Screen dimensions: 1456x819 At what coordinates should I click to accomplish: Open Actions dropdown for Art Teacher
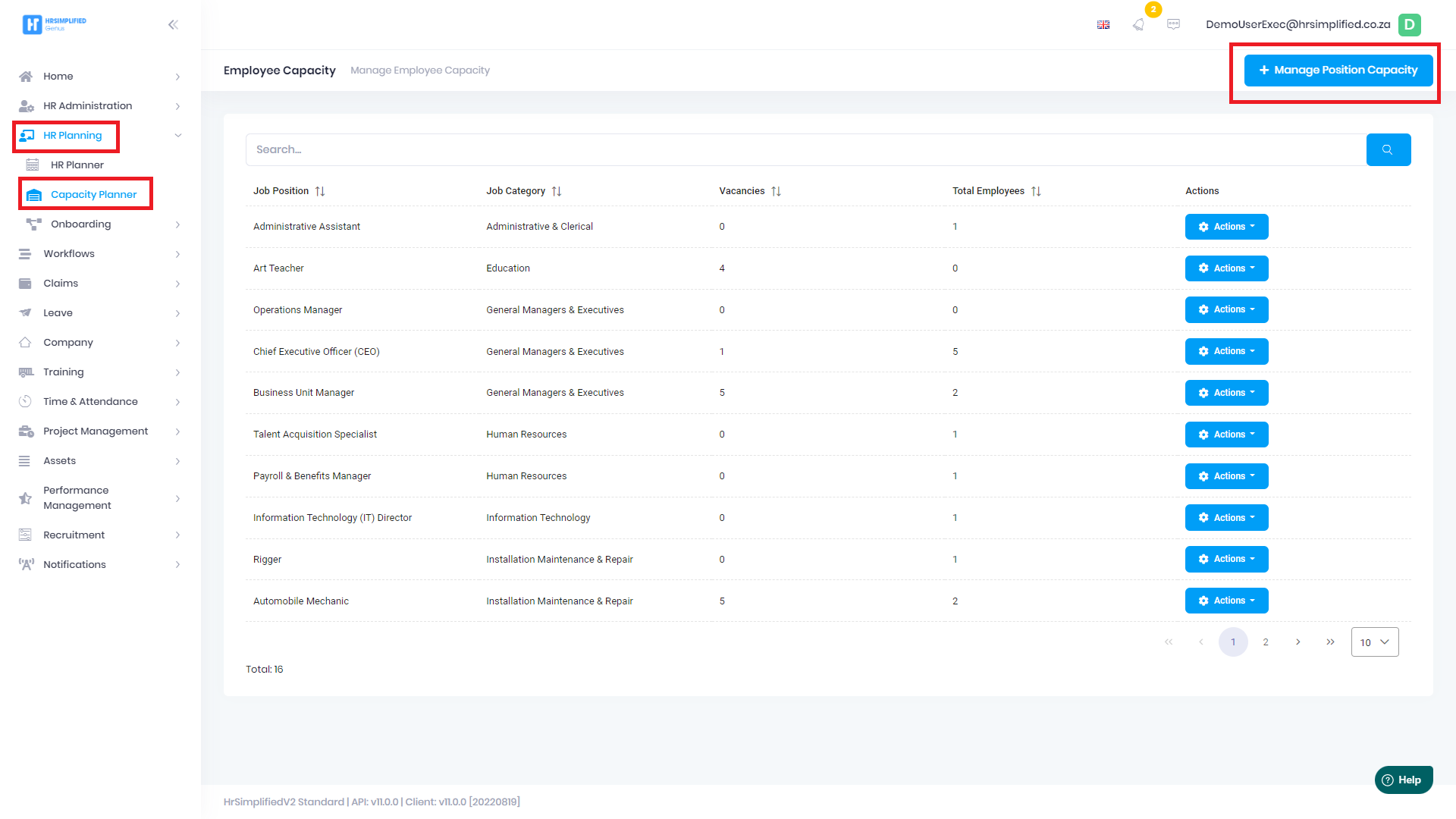coord(1226,268)
